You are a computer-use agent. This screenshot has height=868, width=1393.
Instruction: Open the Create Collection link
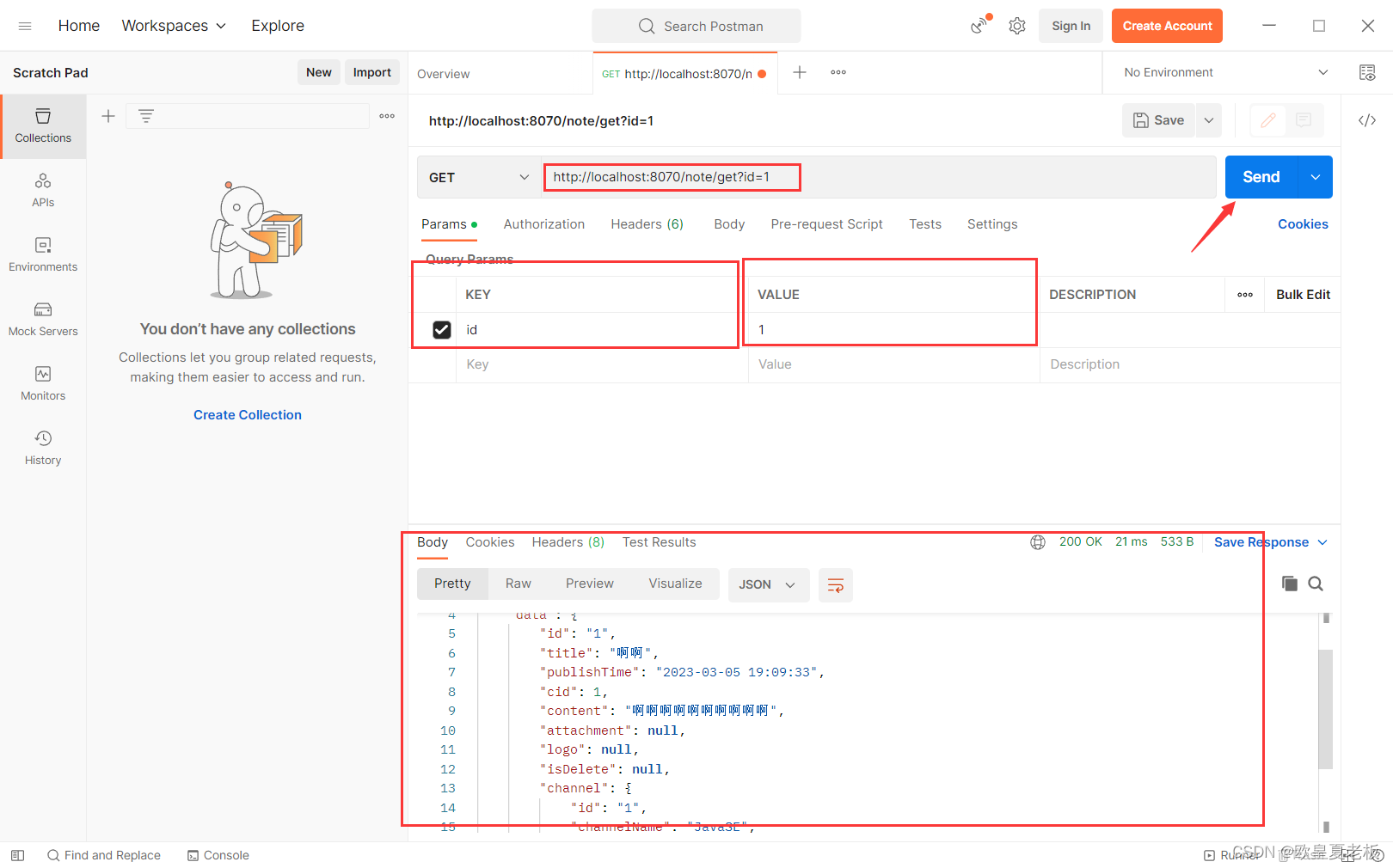pos(248,415)
